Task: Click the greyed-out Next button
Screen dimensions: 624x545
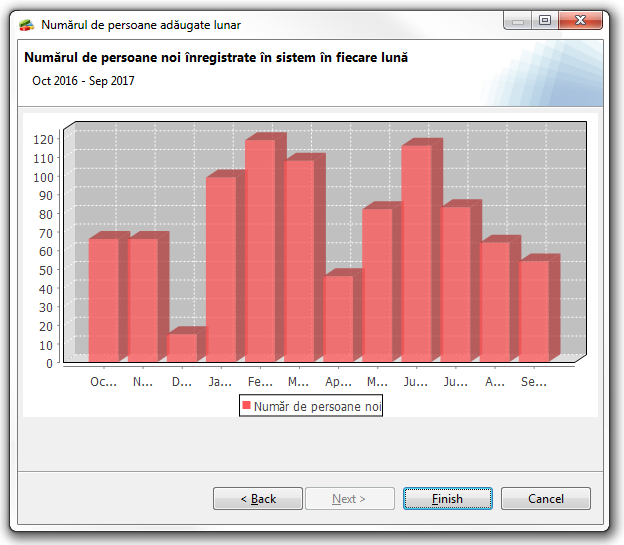Action: pyautogui.click(x=348, y=498)
